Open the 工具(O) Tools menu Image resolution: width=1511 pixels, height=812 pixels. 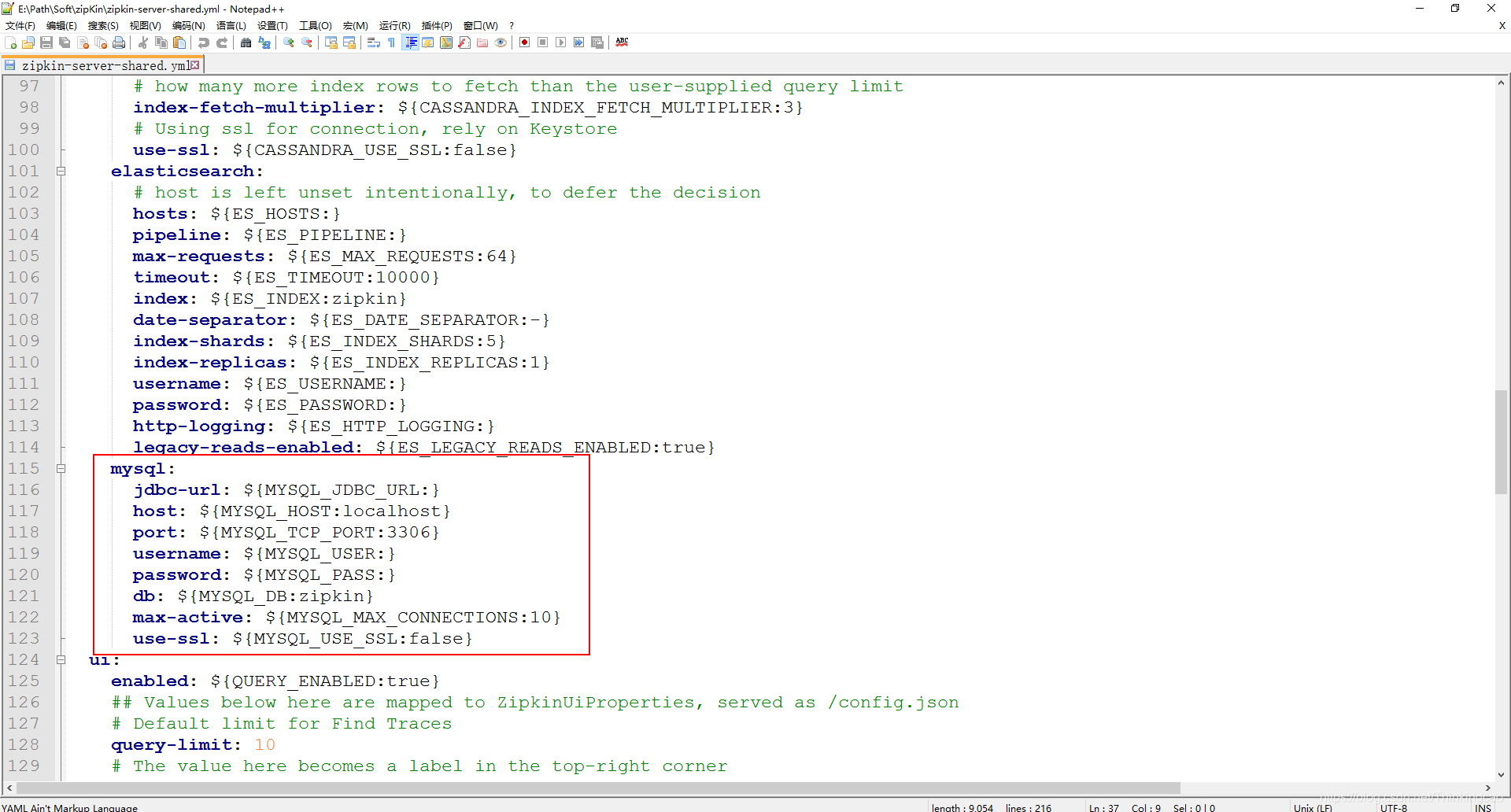click(316, 26)
